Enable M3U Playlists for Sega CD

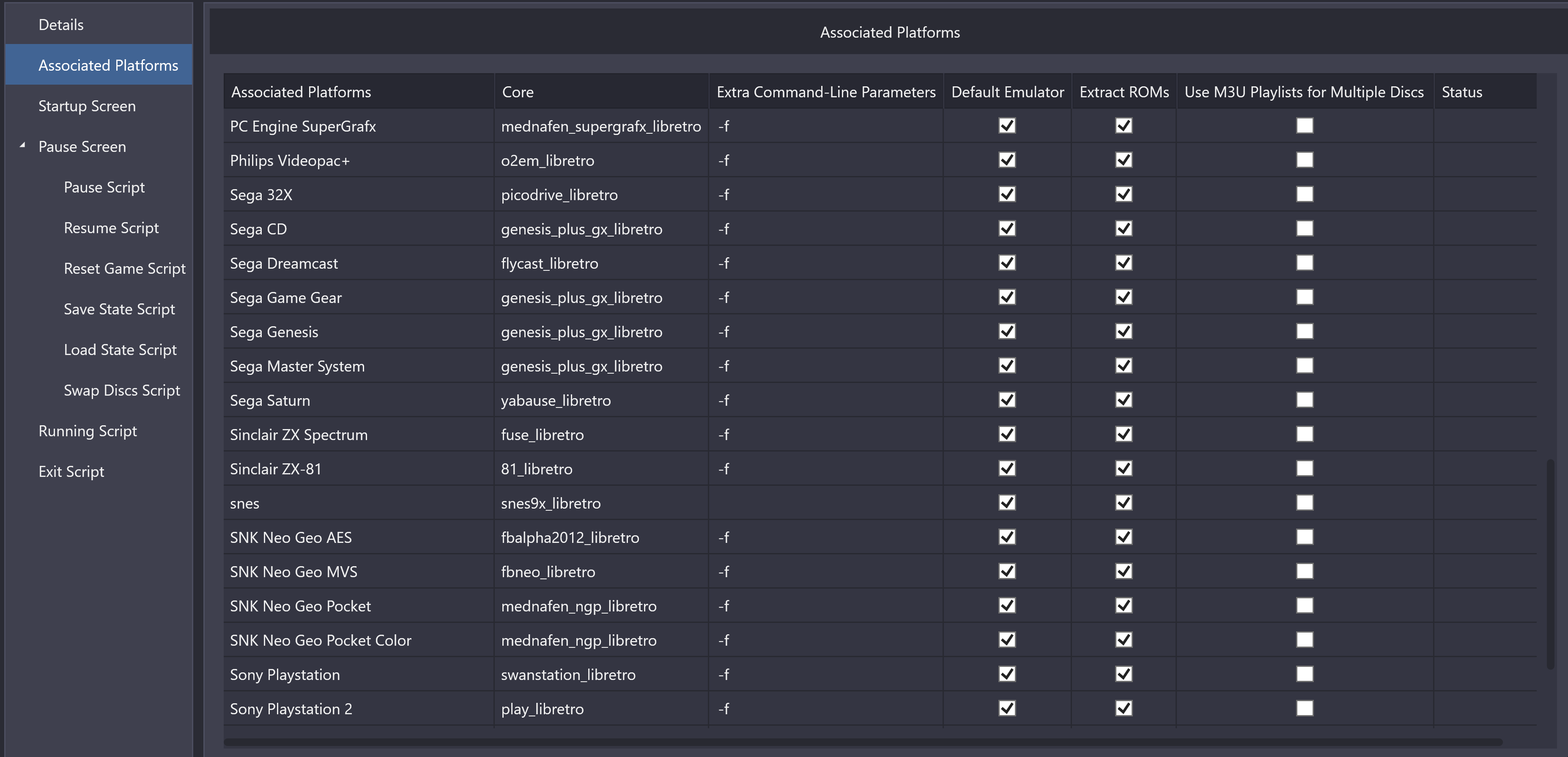coord(1305,228)
